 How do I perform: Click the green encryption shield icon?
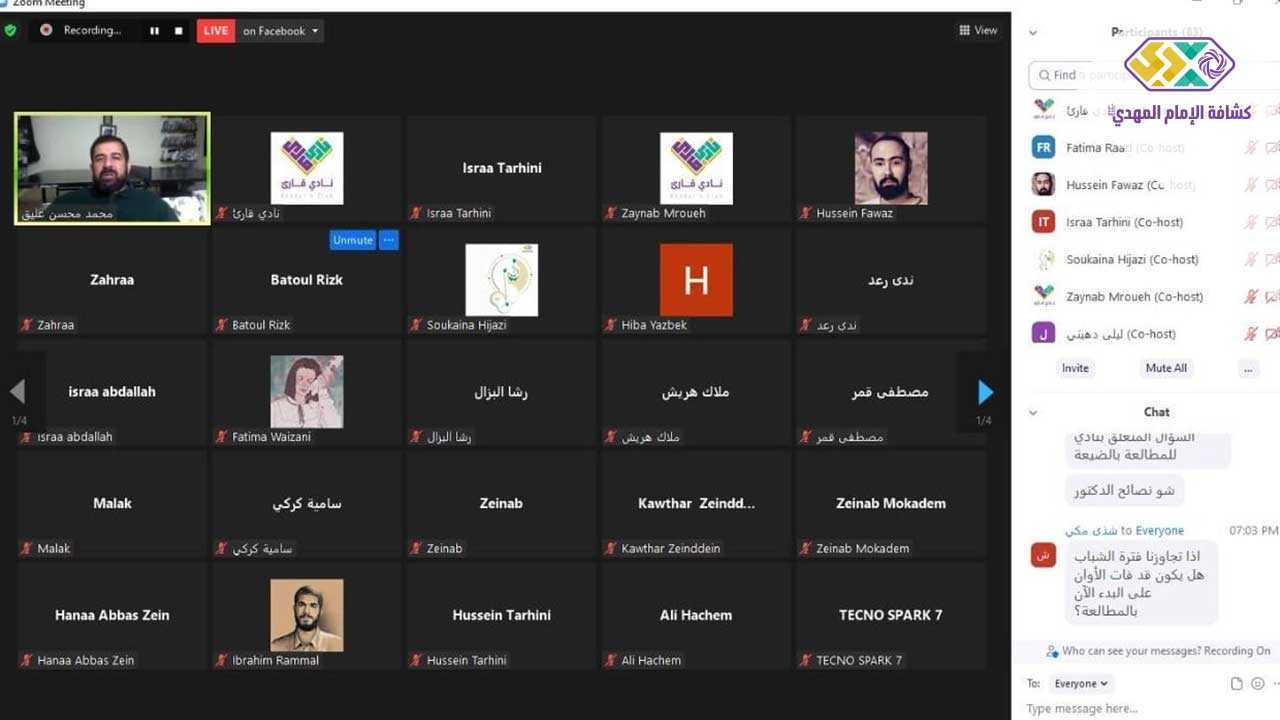click(11, 31)
